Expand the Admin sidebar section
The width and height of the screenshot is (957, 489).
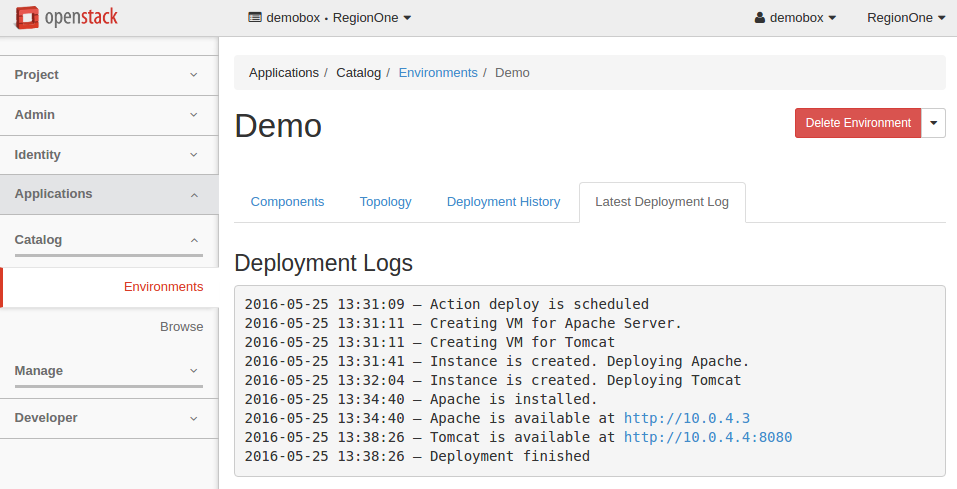coord(108,115)
